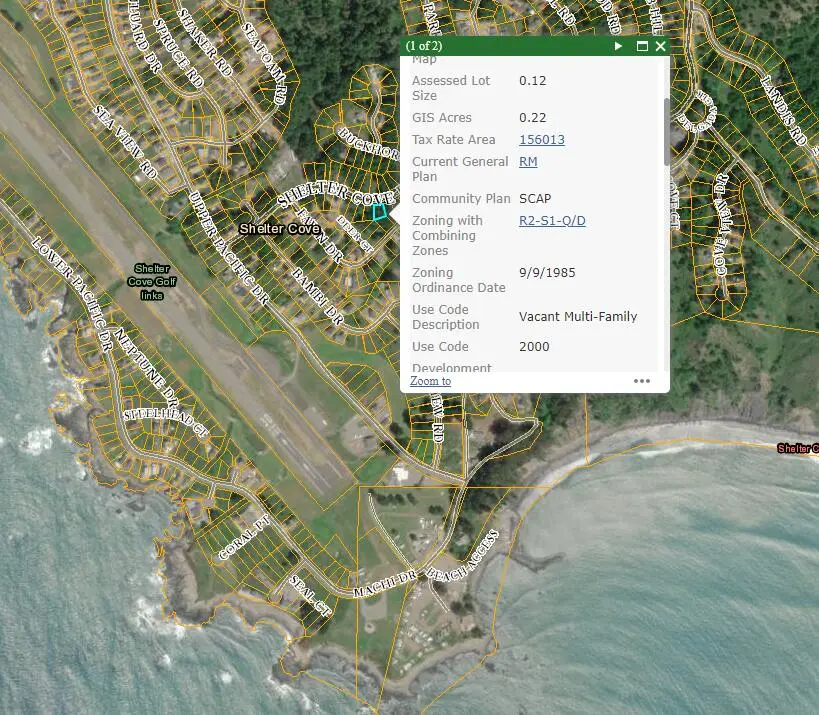Click the red Shelter Cove label at right edge
Screen dimensions: 819x715
click(x=797, y=449)
